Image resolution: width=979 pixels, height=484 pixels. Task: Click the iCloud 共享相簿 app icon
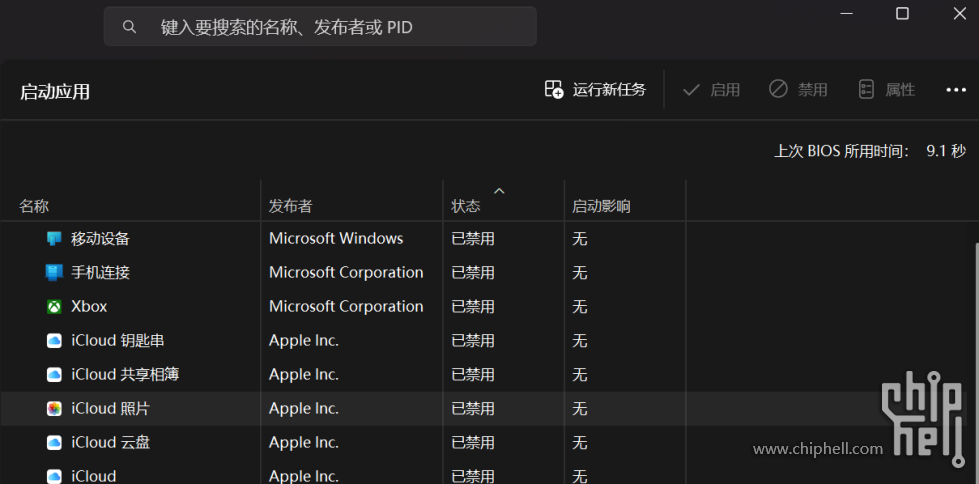pyautogui.click(x=54, y=374)
